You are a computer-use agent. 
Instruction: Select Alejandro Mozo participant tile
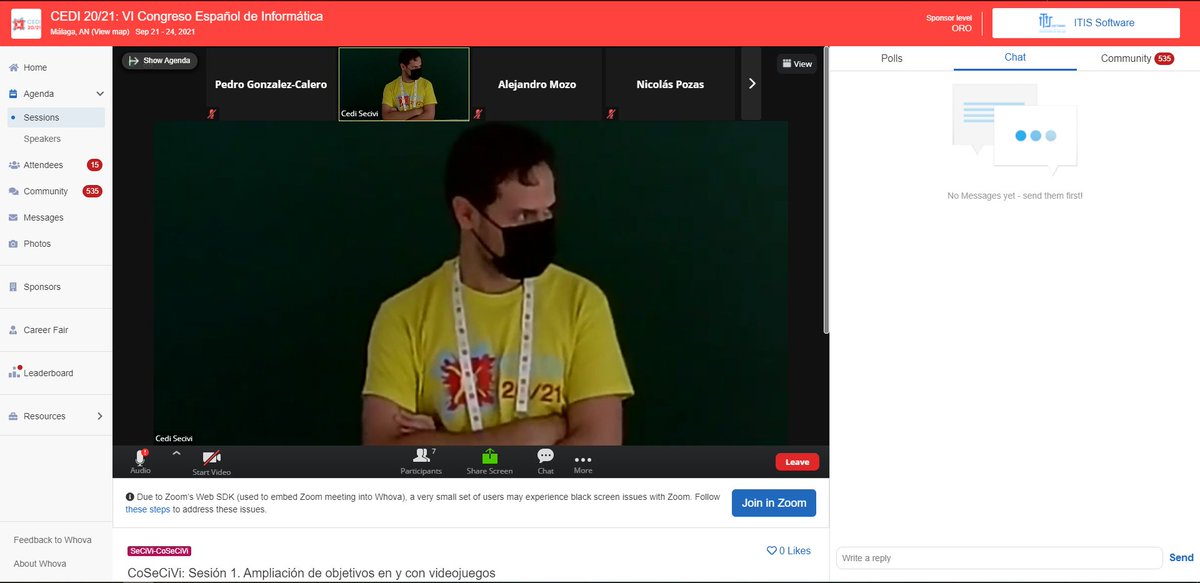[537, 84]
